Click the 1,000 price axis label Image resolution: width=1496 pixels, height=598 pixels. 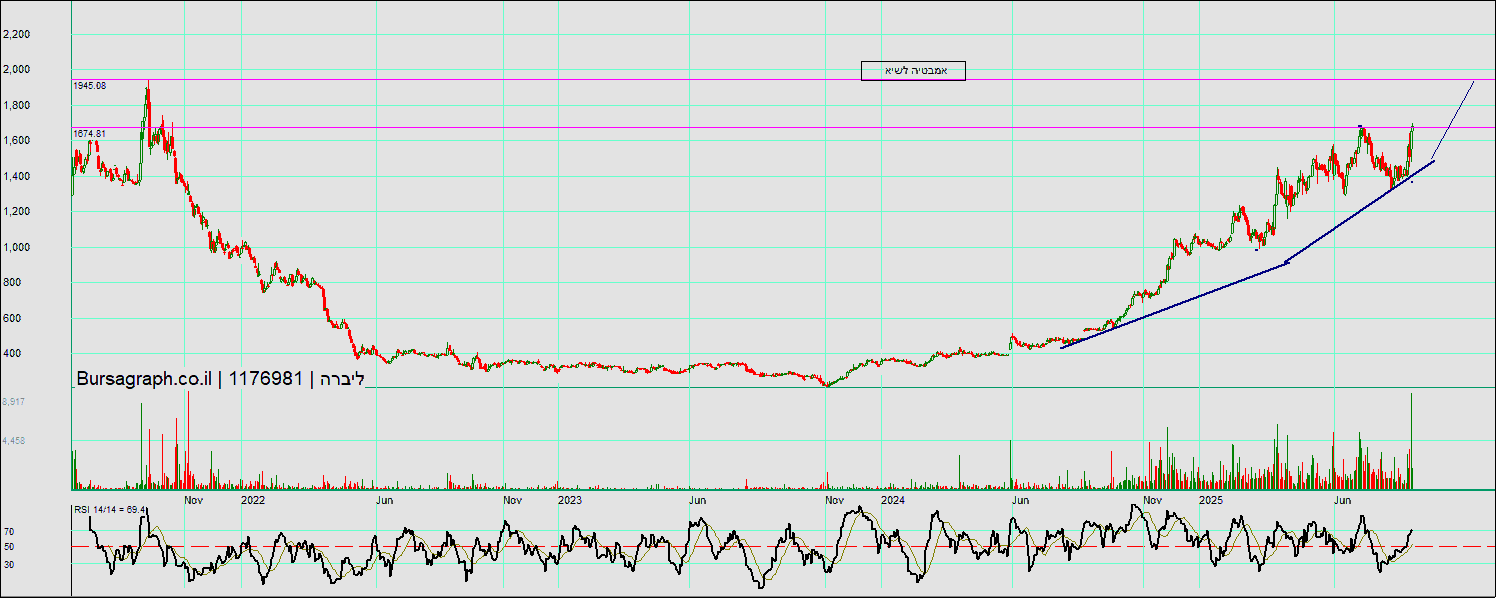point(17,247)
